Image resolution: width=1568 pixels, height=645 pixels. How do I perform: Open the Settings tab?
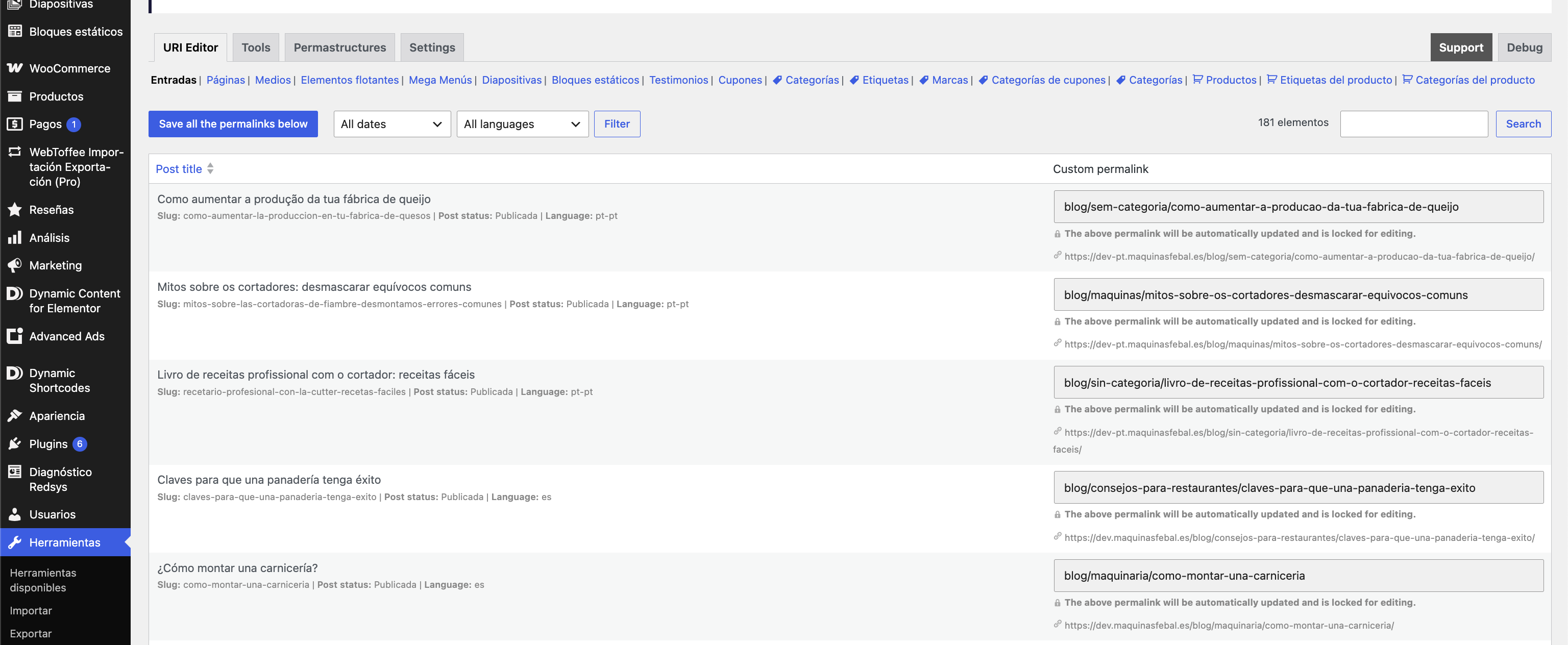pos(432,47)
